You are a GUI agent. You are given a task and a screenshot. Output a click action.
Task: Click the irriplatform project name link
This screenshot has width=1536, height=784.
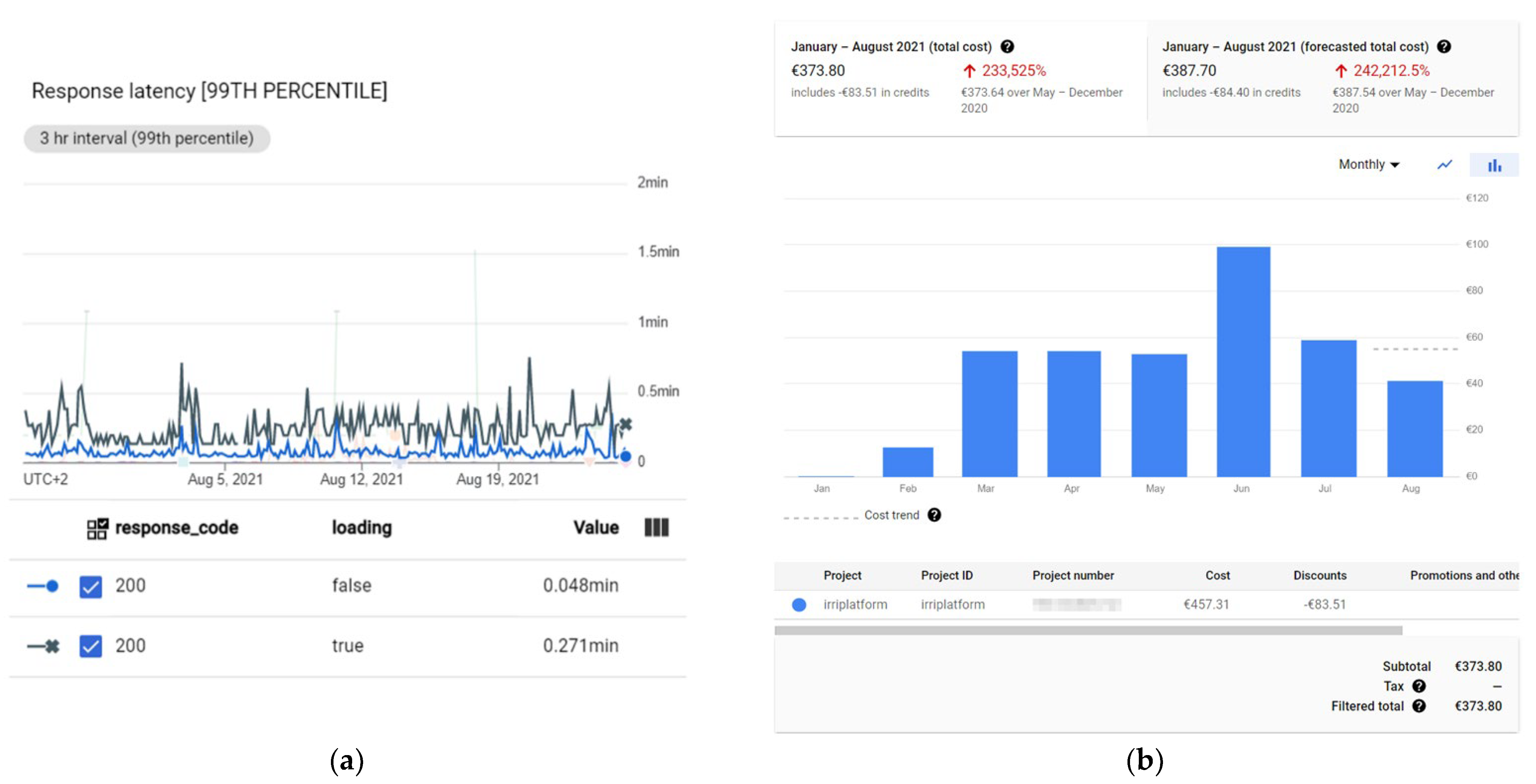click(x=855, y=605)
